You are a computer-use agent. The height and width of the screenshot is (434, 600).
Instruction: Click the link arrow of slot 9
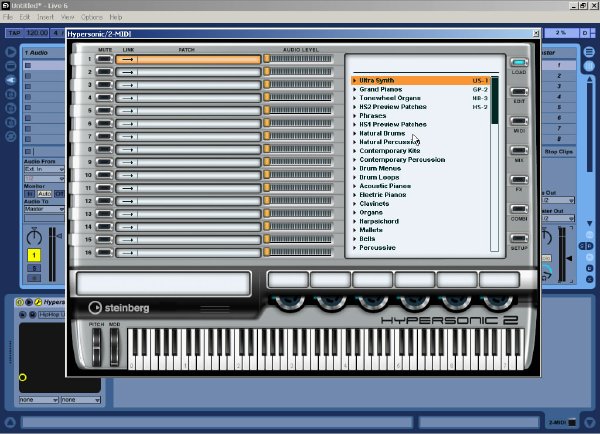point(127,162)
